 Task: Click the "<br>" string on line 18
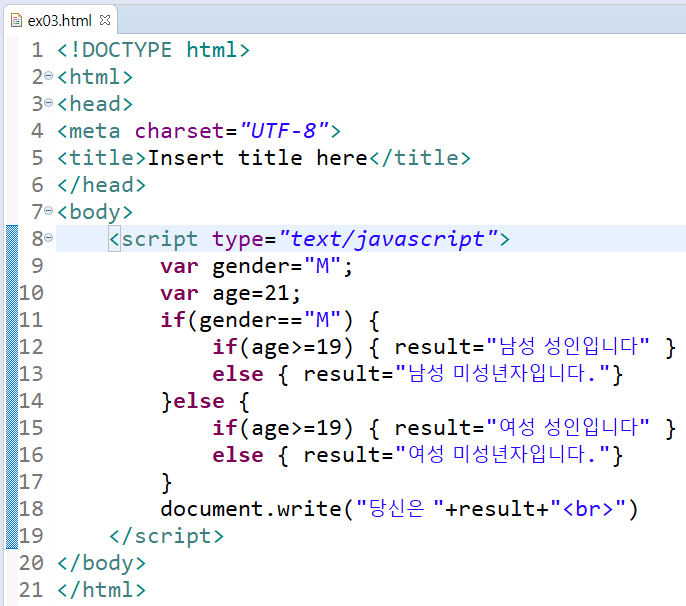click(x=588, y=509)
